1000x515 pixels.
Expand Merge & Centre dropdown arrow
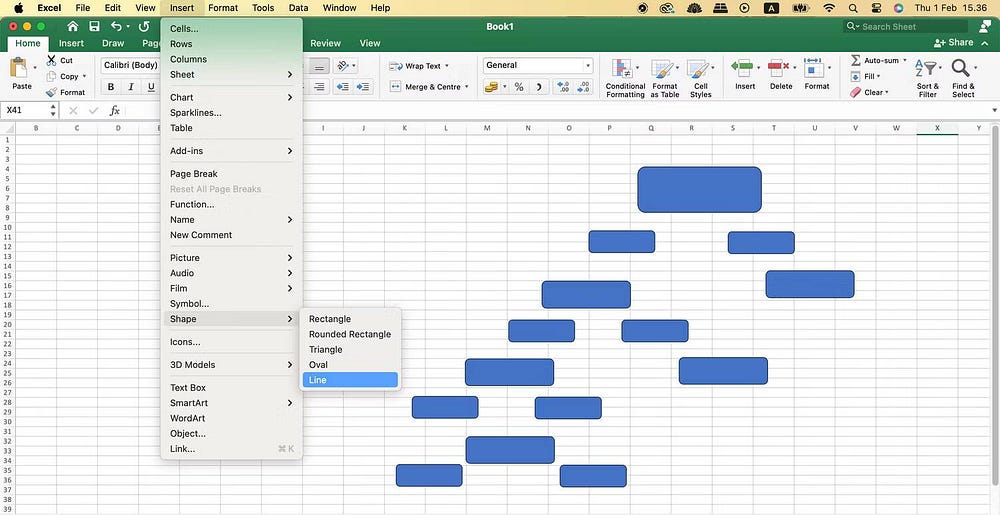[467, 87]
